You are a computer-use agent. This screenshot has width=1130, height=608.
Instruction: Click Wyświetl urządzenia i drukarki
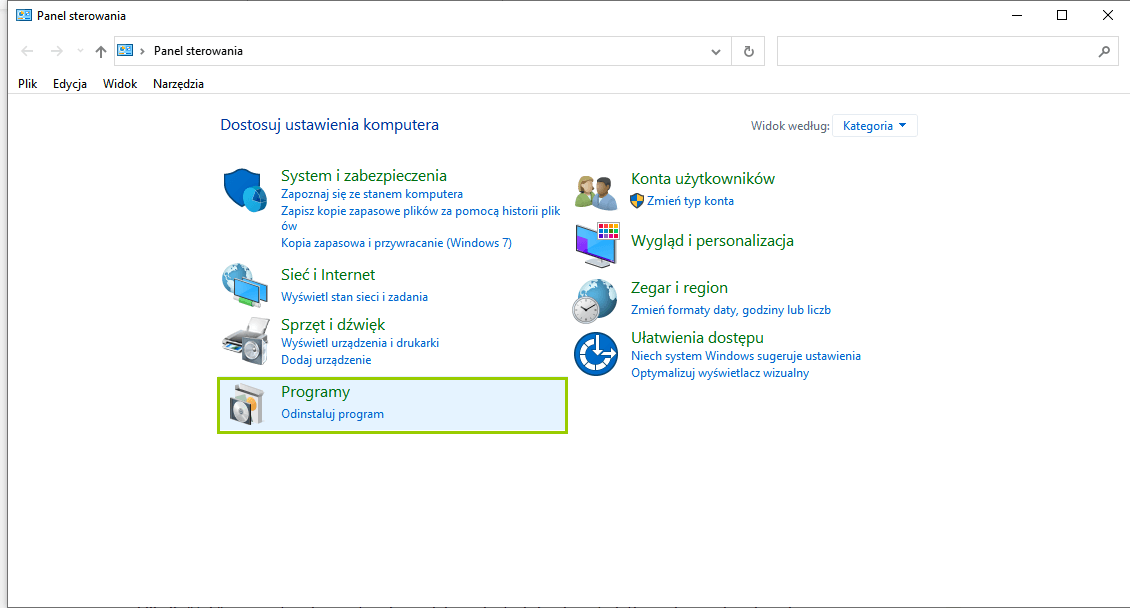coord(360,343)
